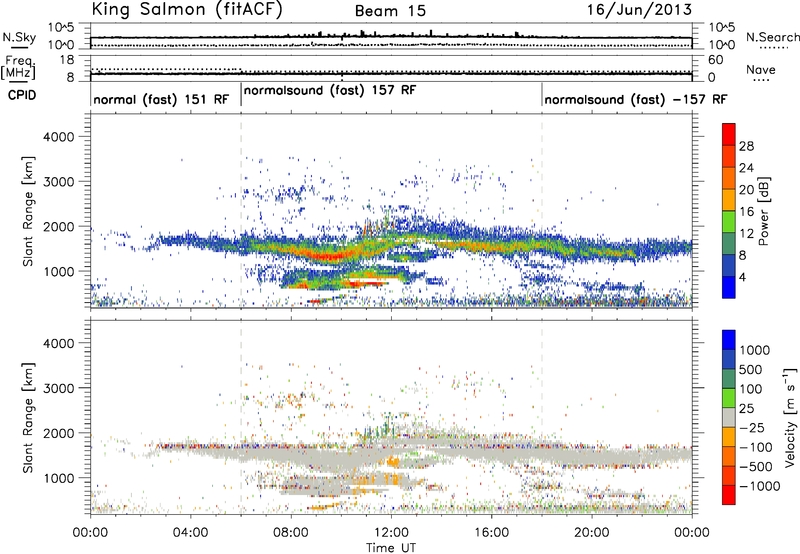Click the blue top of the velocity colorbar

(x=729, y=340)
